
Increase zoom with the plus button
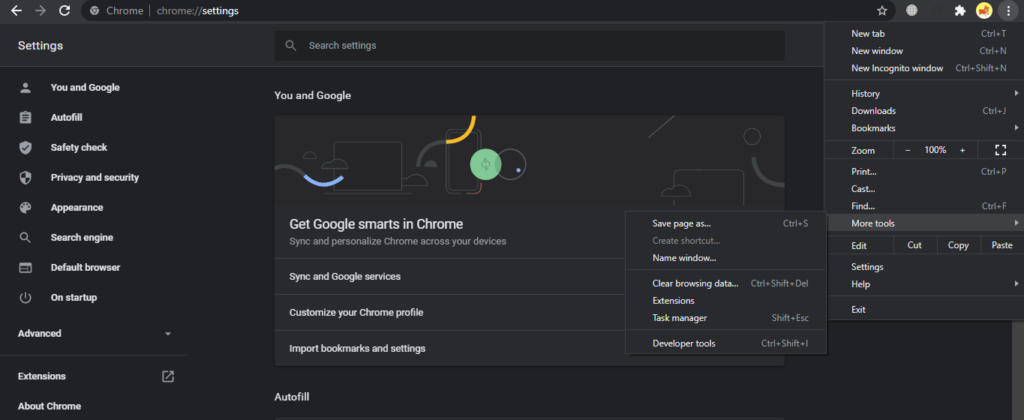pyautogui.click(x=962, y=150)
